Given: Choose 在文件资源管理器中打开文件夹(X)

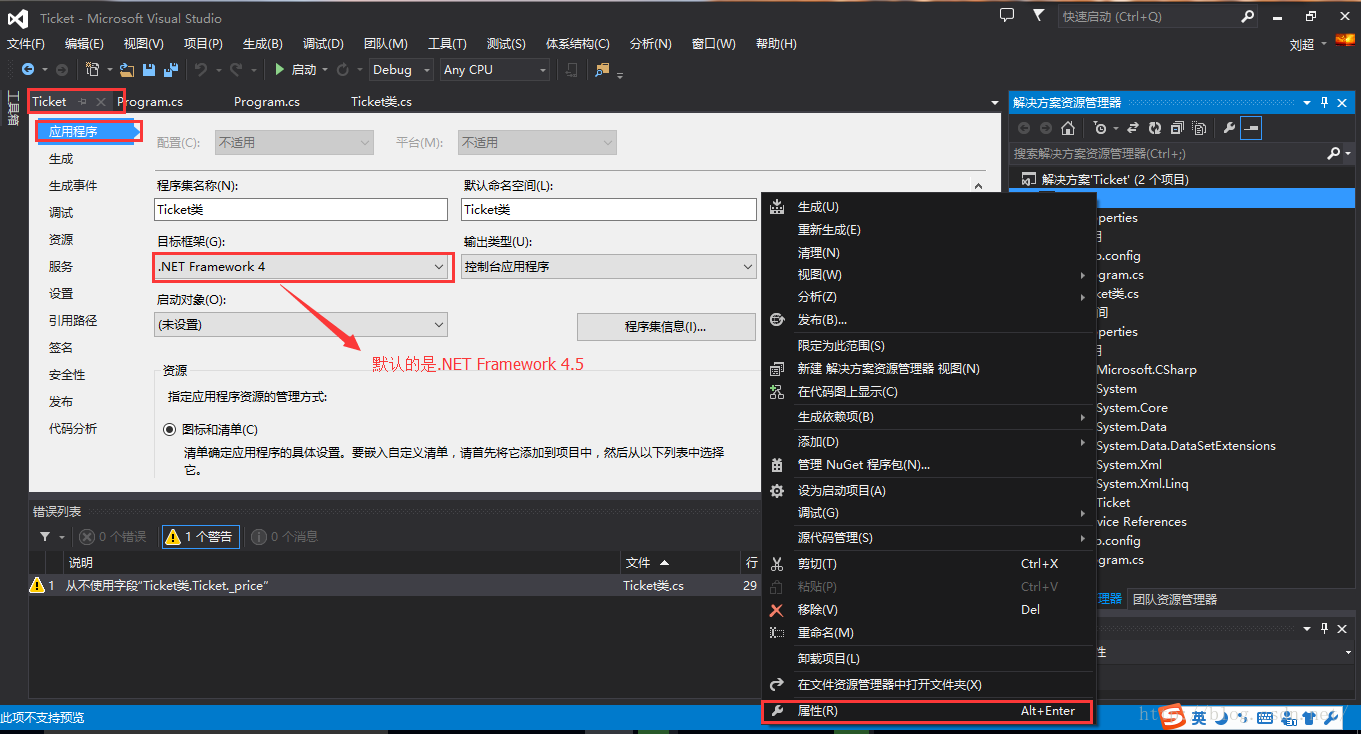Looking at the screenshot, I should click(929, 685).
